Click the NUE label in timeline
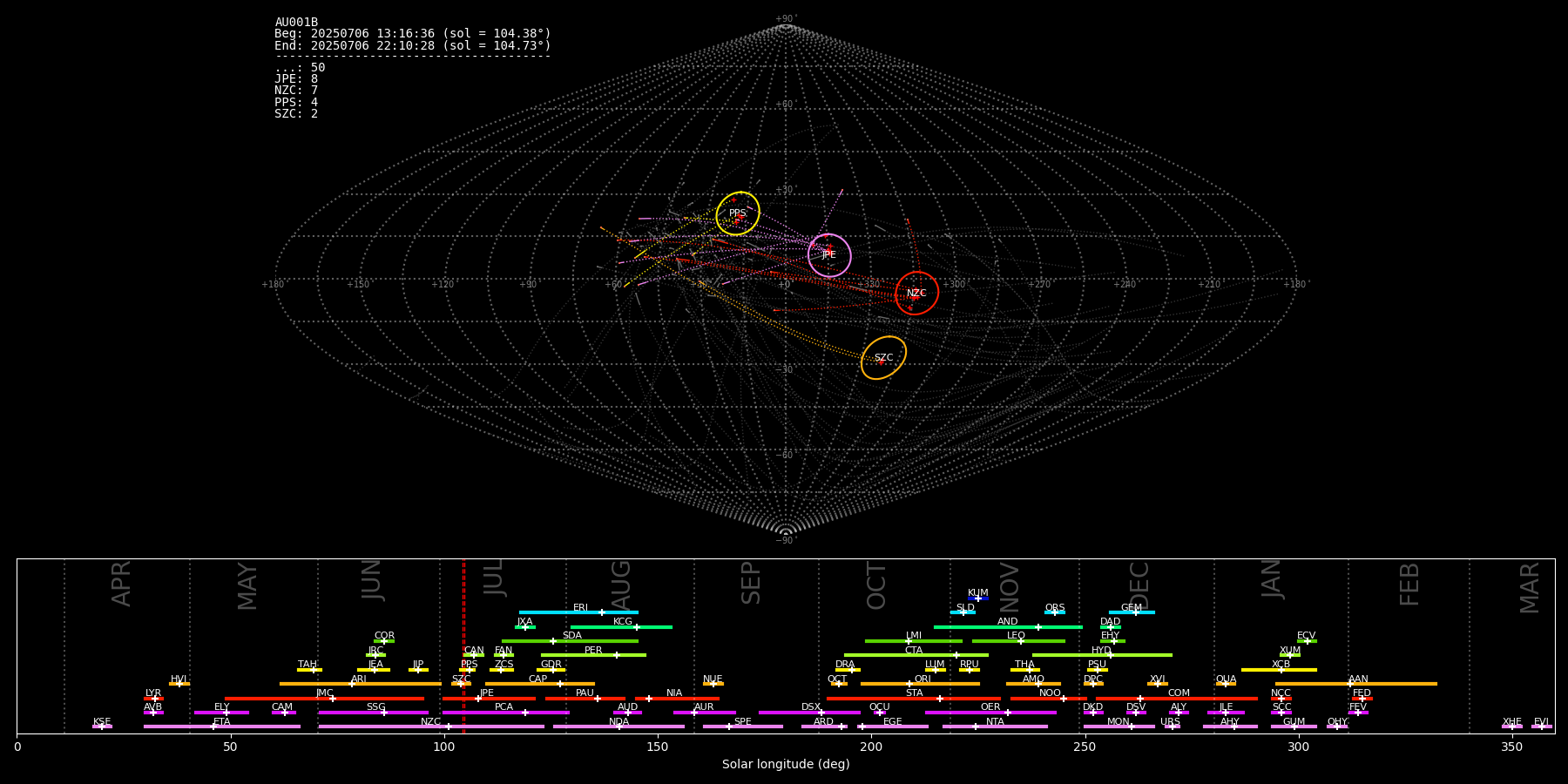The height and width of the screenshot is (784, 1568). click(713, 679)
